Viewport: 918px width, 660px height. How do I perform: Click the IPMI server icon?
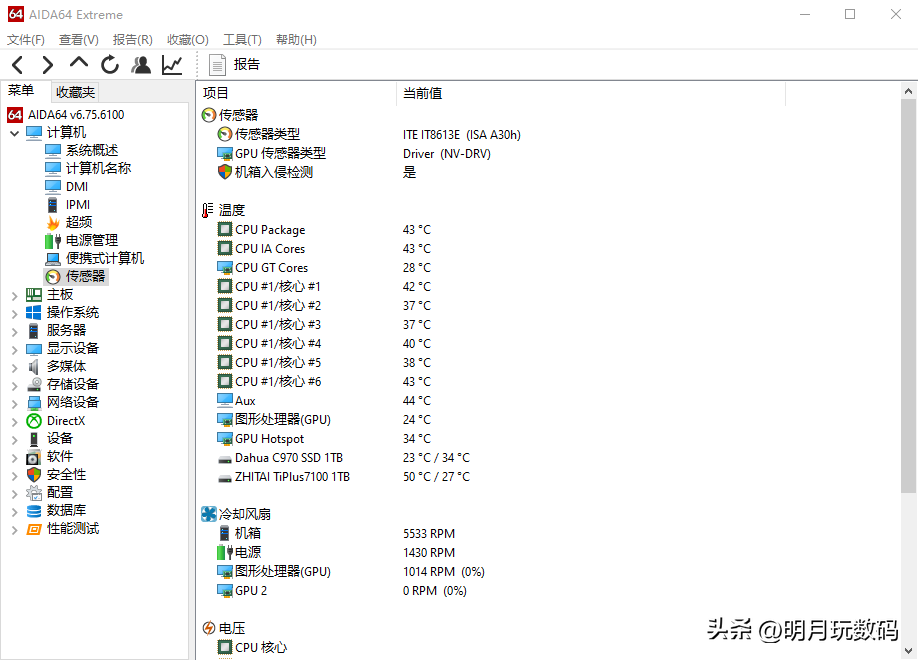pos(53,204)
